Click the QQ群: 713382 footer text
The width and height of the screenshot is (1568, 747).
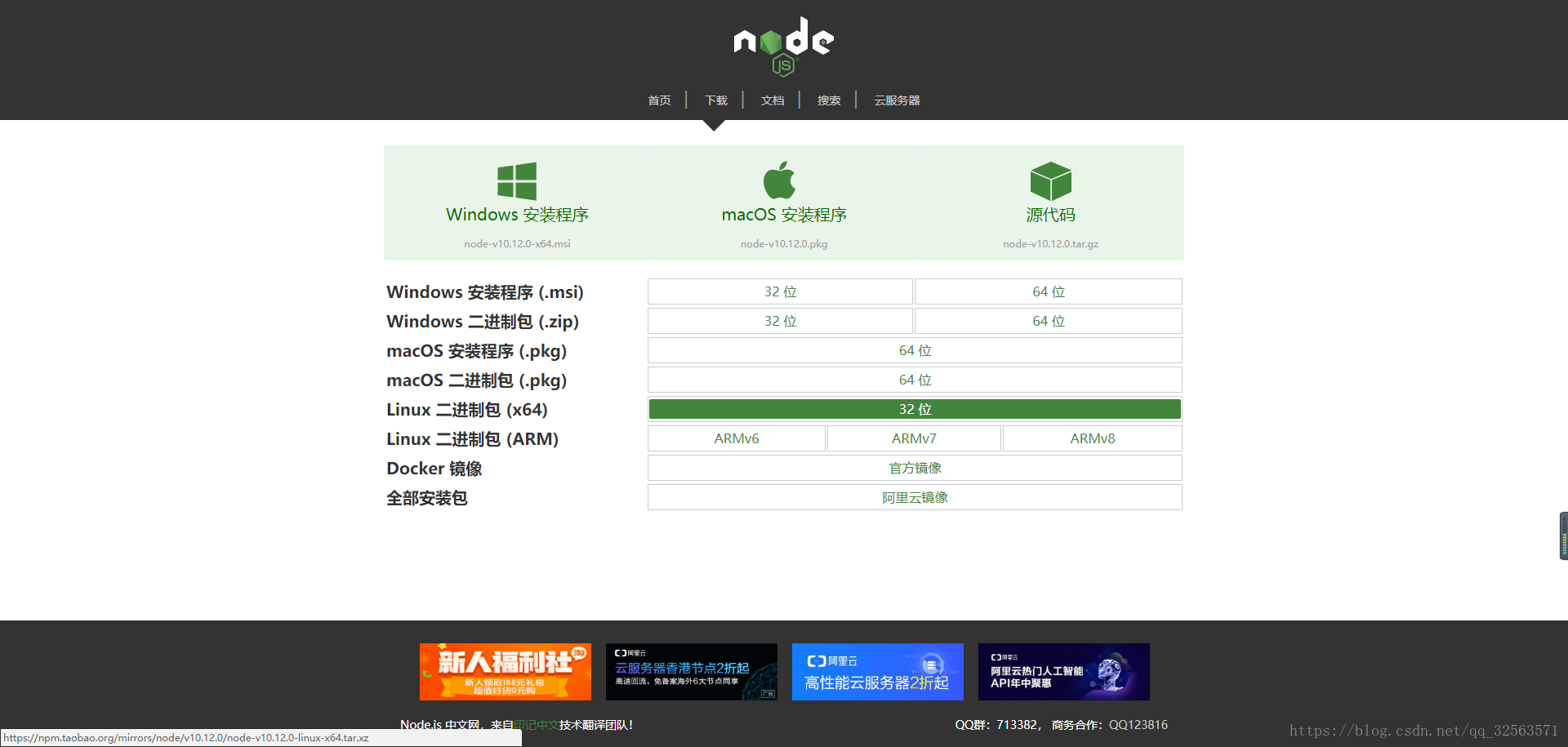tap(997, 725)
